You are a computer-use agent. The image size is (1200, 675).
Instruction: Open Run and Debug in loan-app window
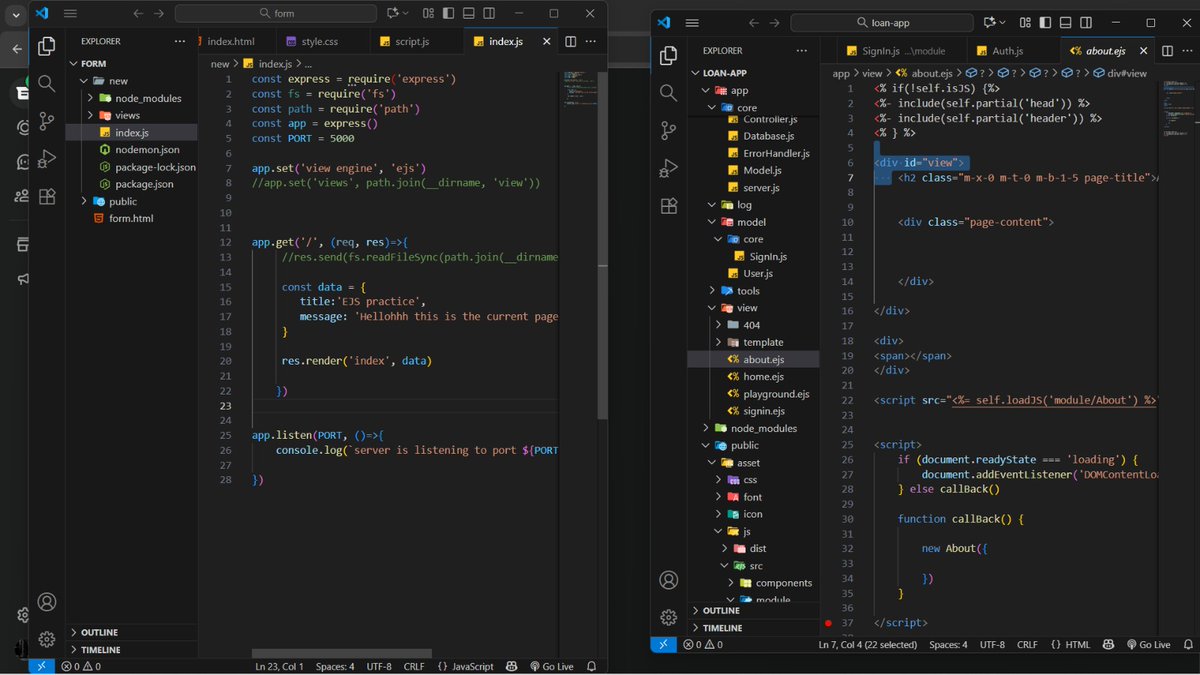click(x=669, y=169)
